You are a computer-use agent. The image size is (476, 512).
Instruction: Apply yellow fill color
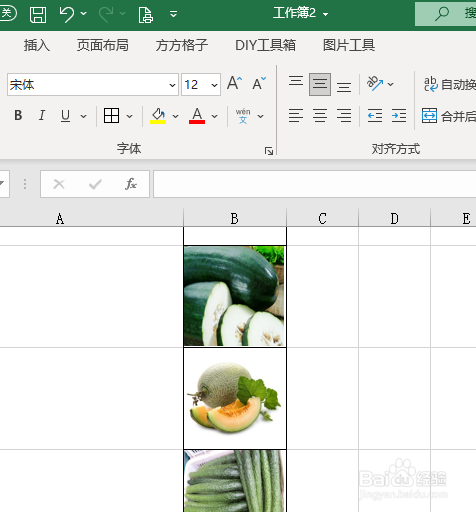(158, 116)
